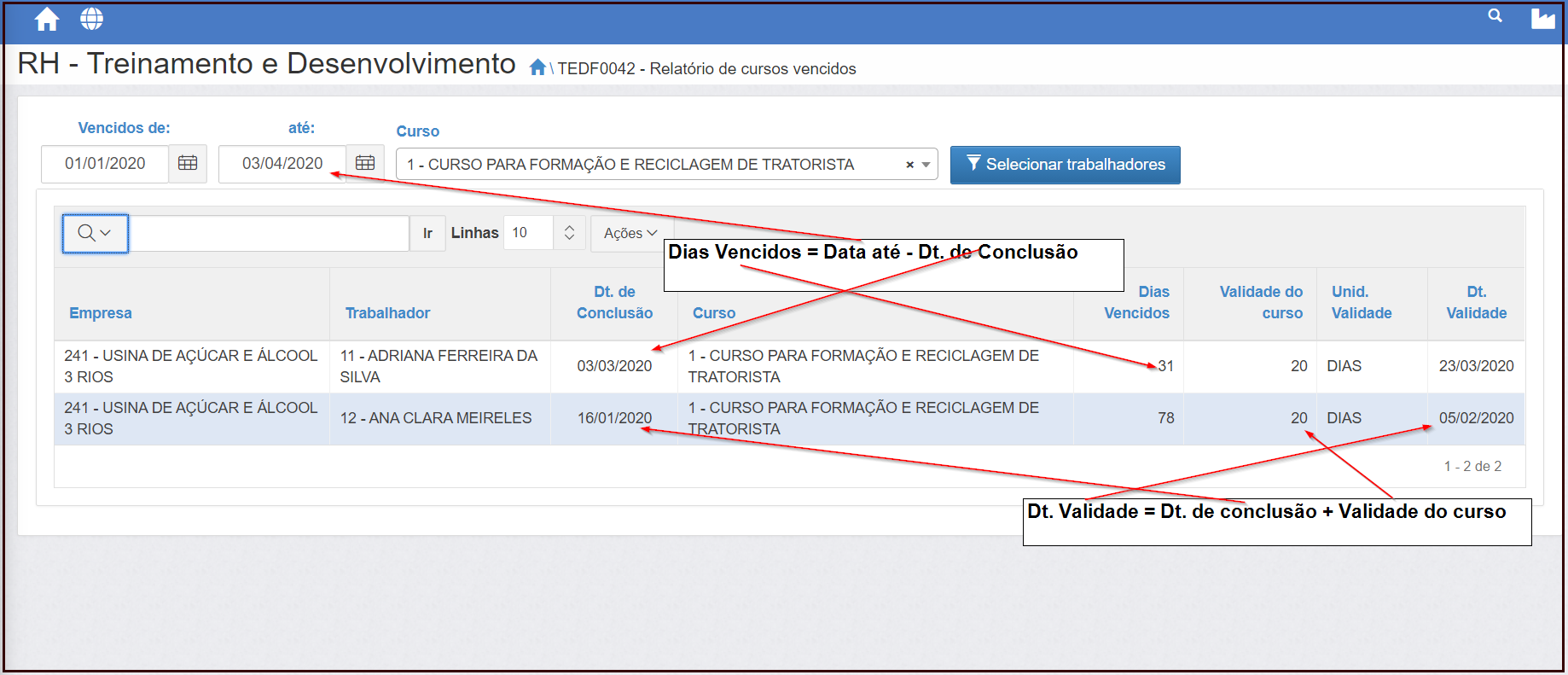
Task: Click conclusion date 03/03/2020
Action: coord(614,366)
